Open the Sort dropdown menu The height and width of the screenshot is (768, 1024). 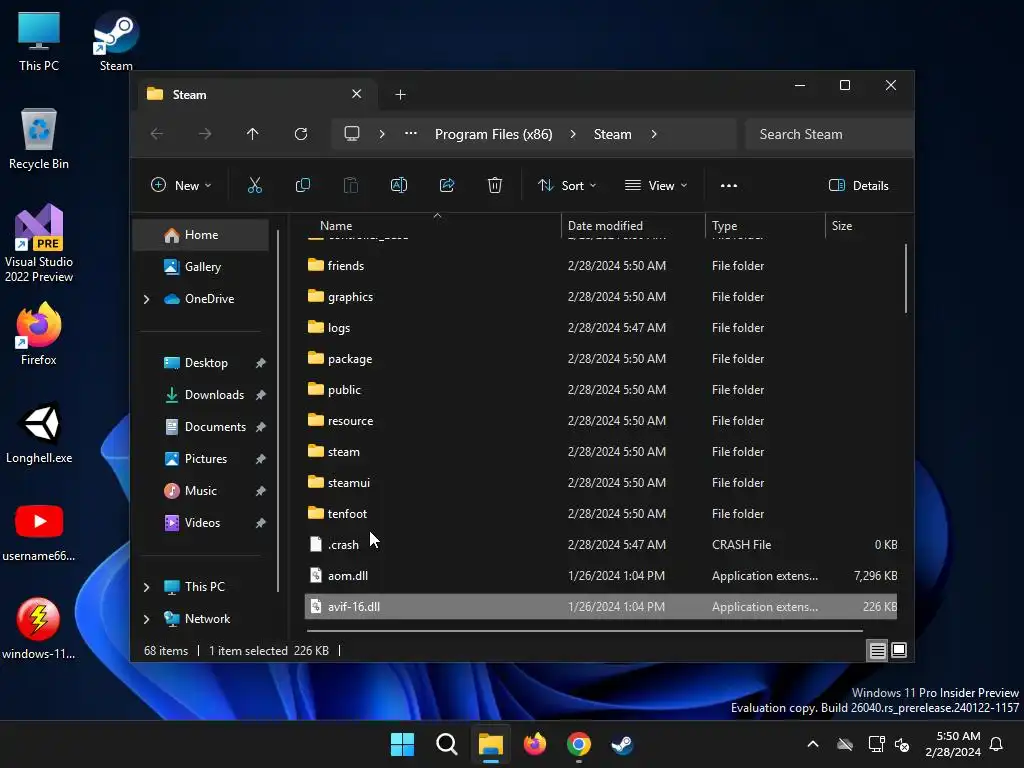567,185
